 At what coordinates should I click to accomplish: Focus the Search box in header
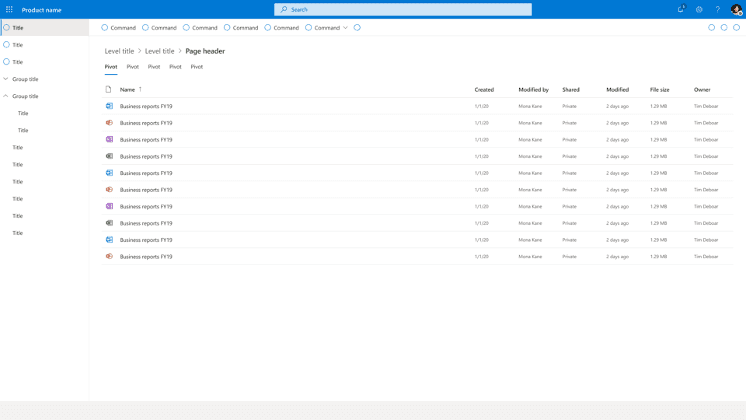(x=402, y=10)
